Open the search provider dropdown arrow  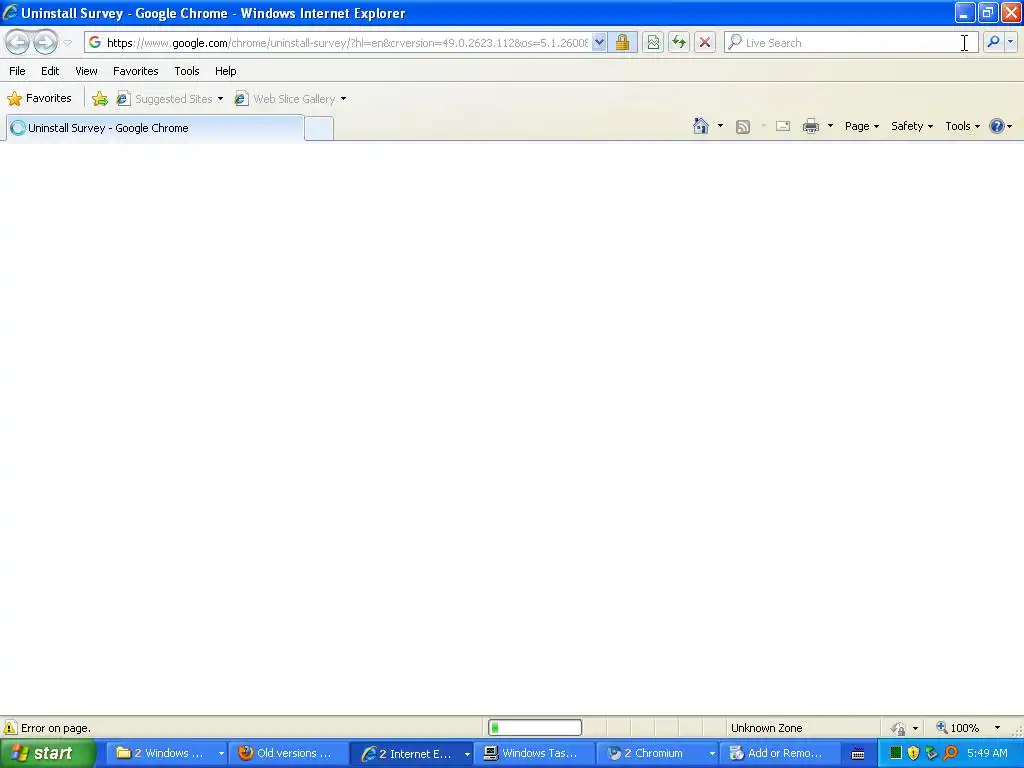click(1010, 42)
